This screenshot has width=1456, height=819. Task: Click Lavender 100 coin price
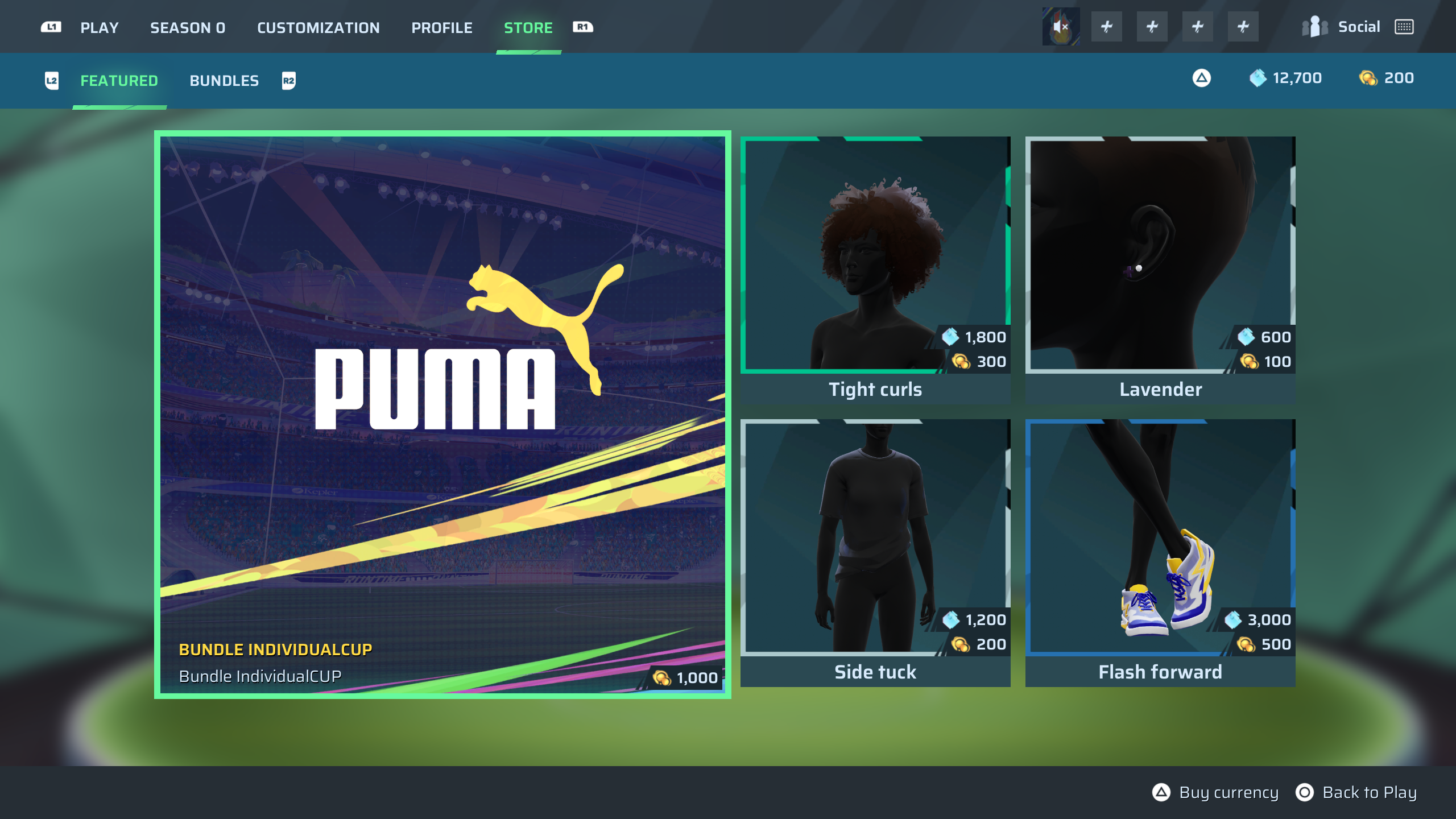[1277, 362]
